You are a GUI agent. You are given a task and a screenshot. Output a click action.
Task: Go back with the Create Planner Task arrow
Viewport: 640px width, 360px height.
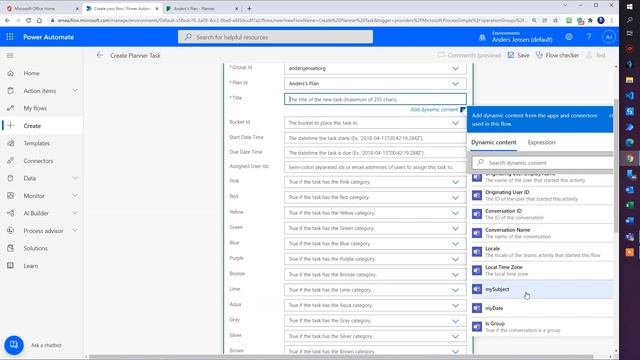click(x=100, y=55)
